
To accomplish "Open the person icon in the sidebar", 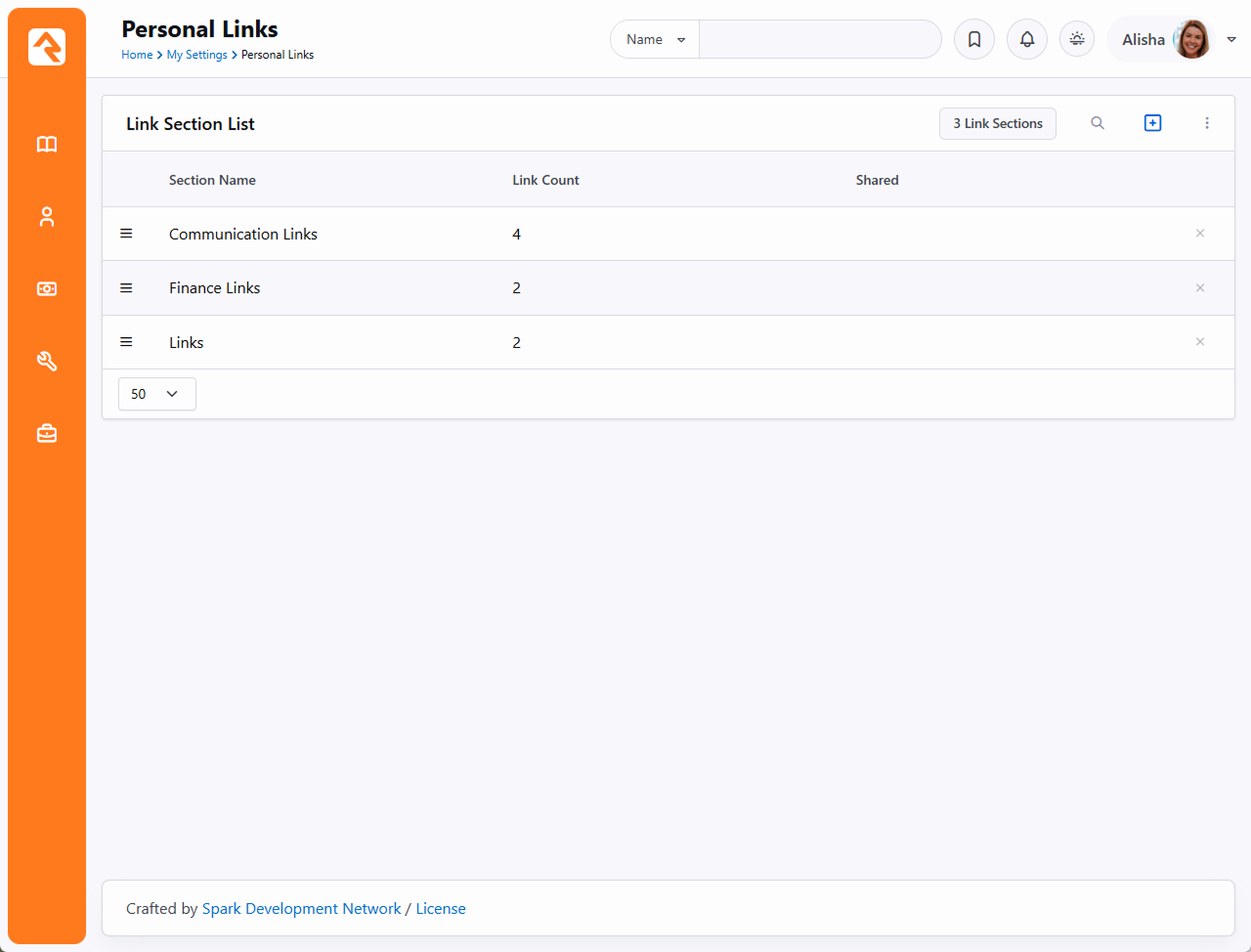I will 47,217.
